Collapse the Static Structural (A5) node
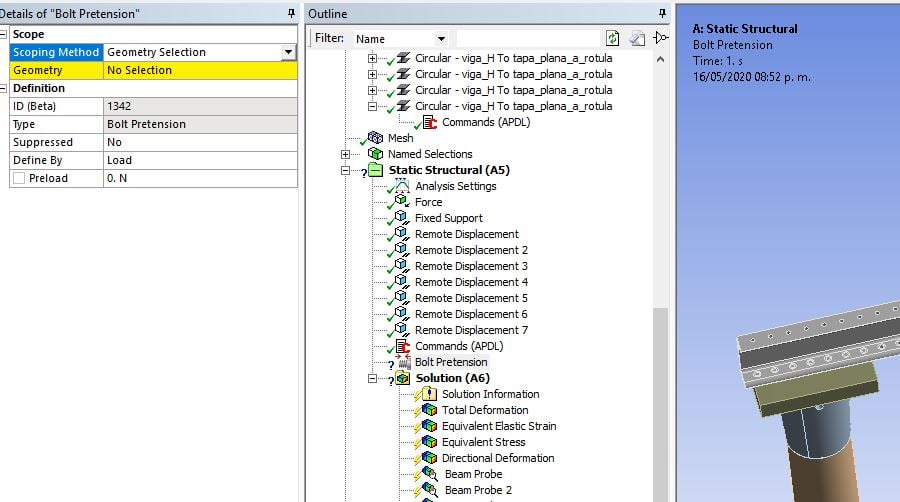The width and height of the screenshot is (900, 502). (x=345, y=170)
